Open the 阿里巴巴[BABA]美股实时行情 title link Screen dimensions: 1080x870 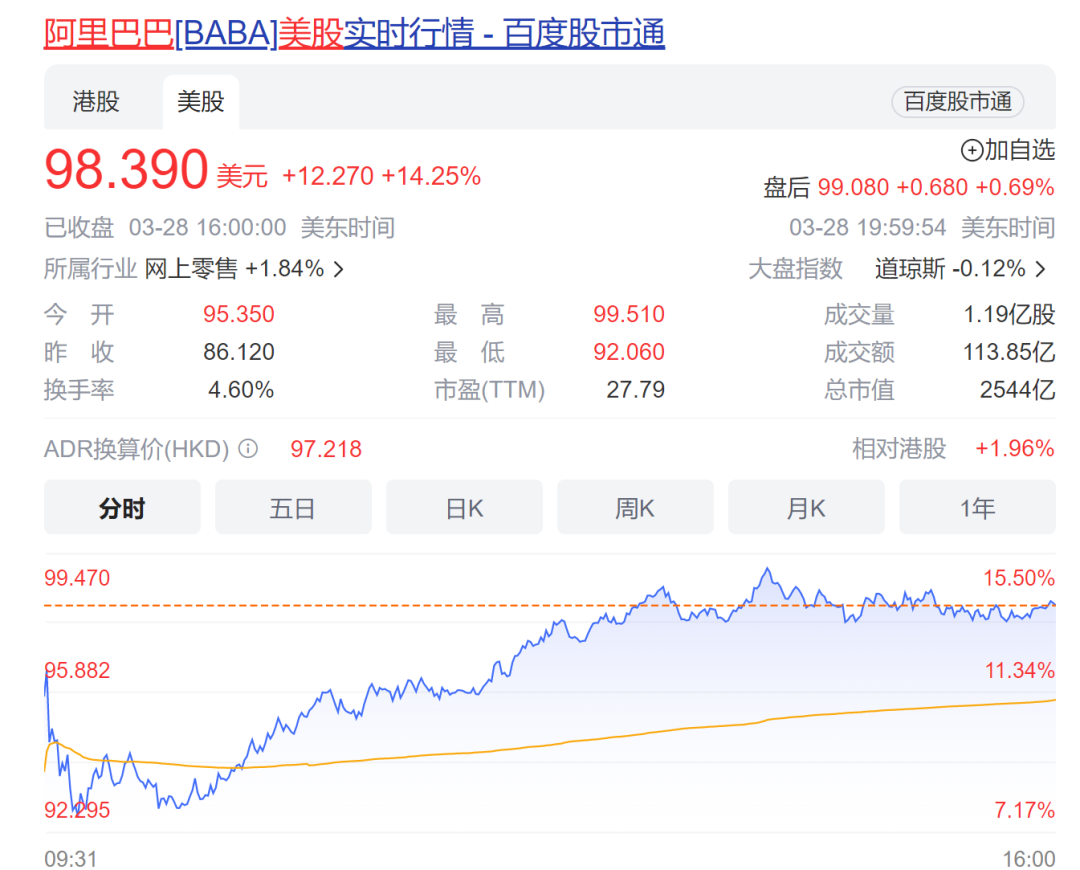[x=354, y=33]
